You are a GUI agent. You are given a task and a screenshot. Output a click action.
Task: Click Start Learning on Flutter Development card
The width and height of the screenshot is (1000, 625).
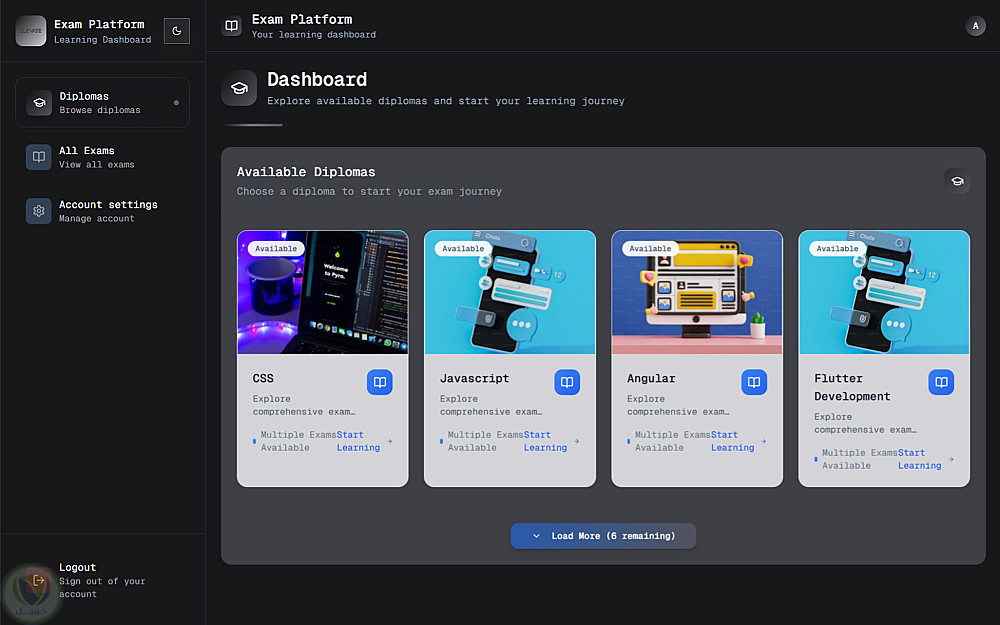coord(920,459)
